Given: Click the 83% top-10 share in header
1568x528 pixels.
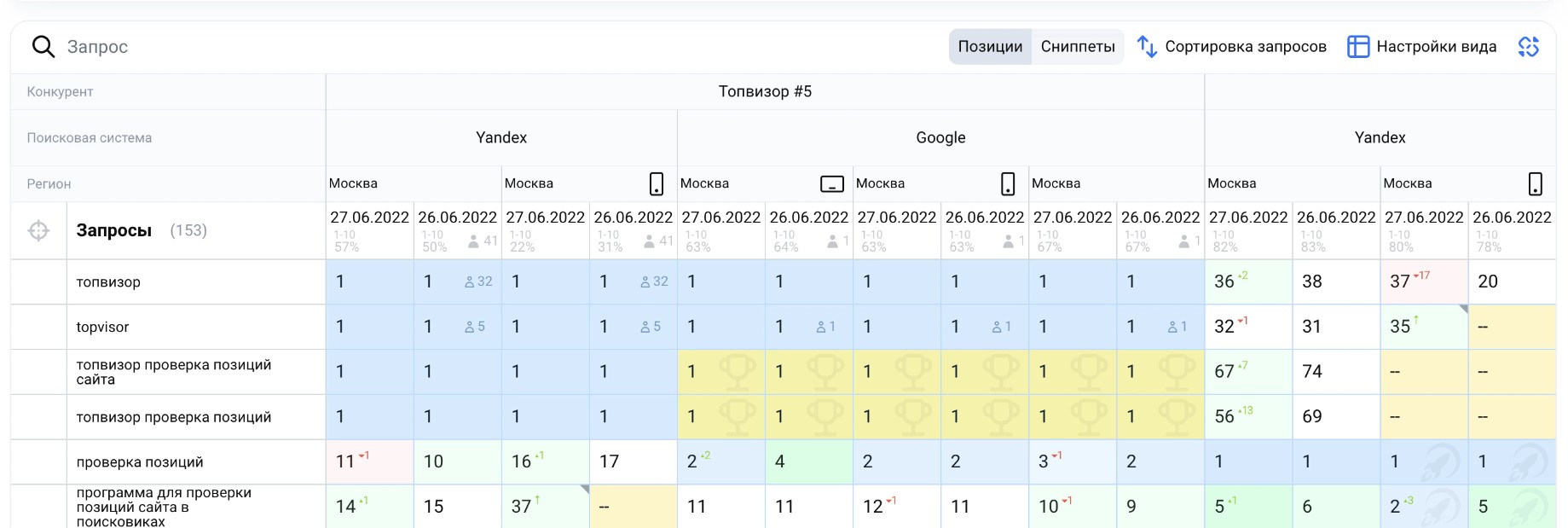Looking at the screenshot, I should coord(1313,247).
